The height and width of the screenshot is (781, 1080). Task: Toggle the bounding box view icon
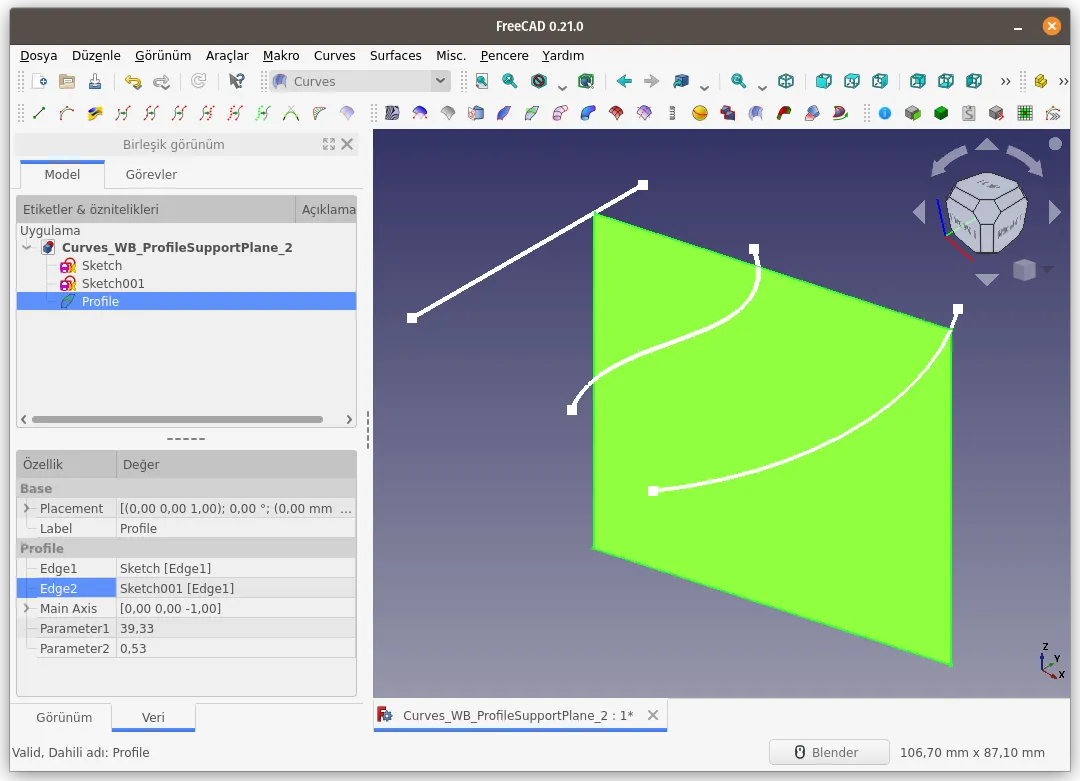[586, 81]
